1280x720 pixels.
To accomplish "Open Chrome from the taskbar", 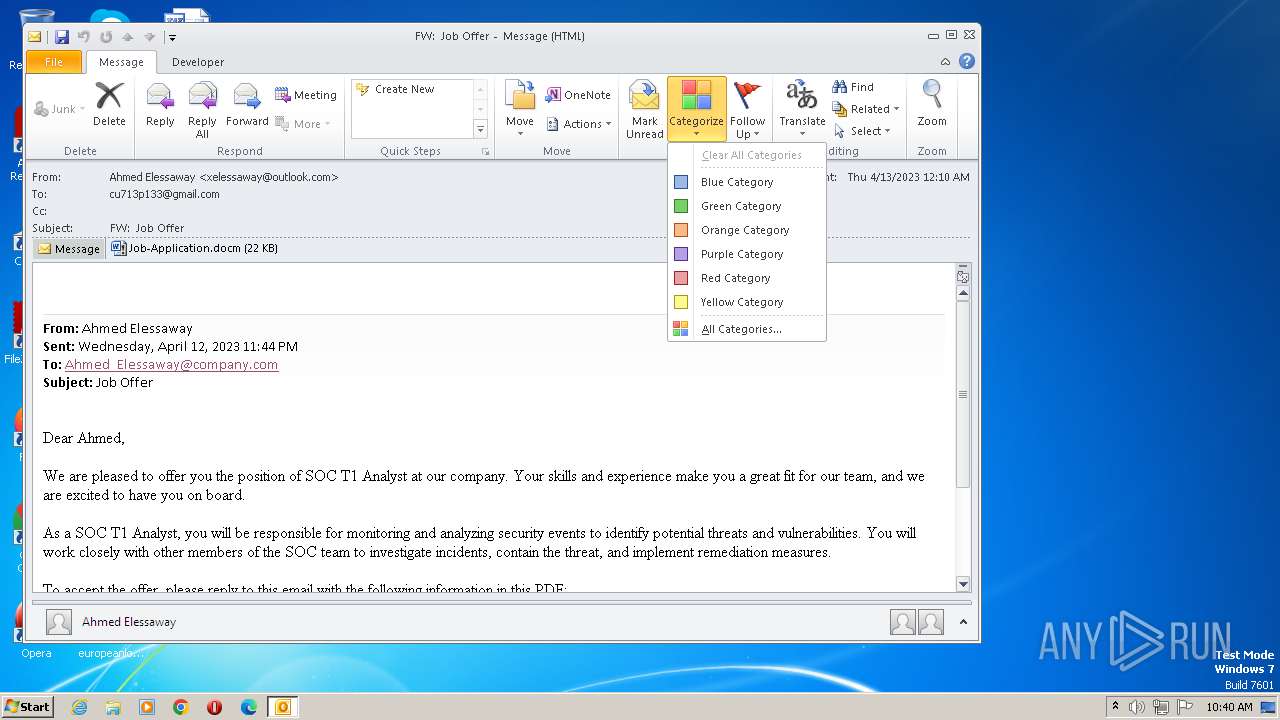I will [181, 707].
